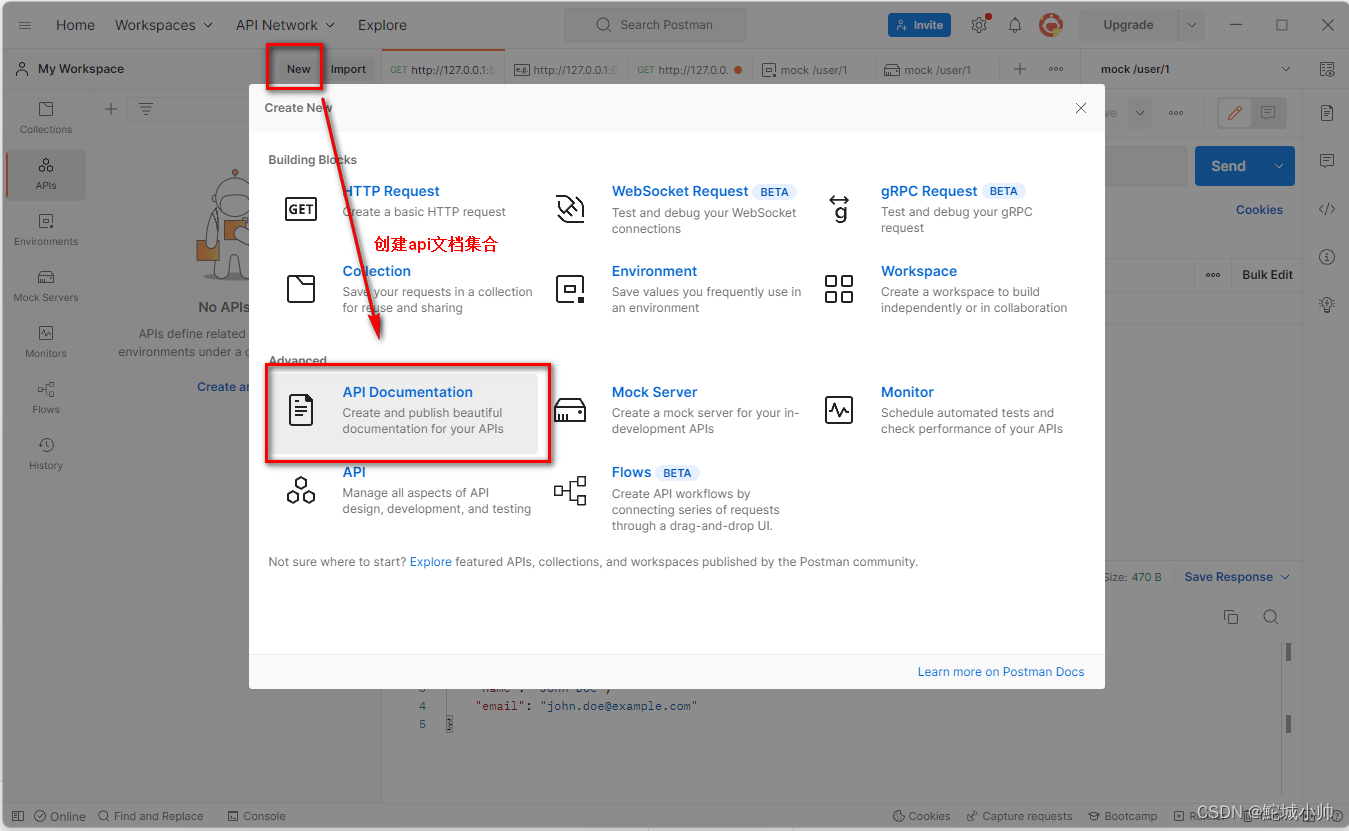Image resolution: width=1349 pixels, height=831 pixels.
Task: Open the user avatar menu
Action: [x=1051, y=25]
